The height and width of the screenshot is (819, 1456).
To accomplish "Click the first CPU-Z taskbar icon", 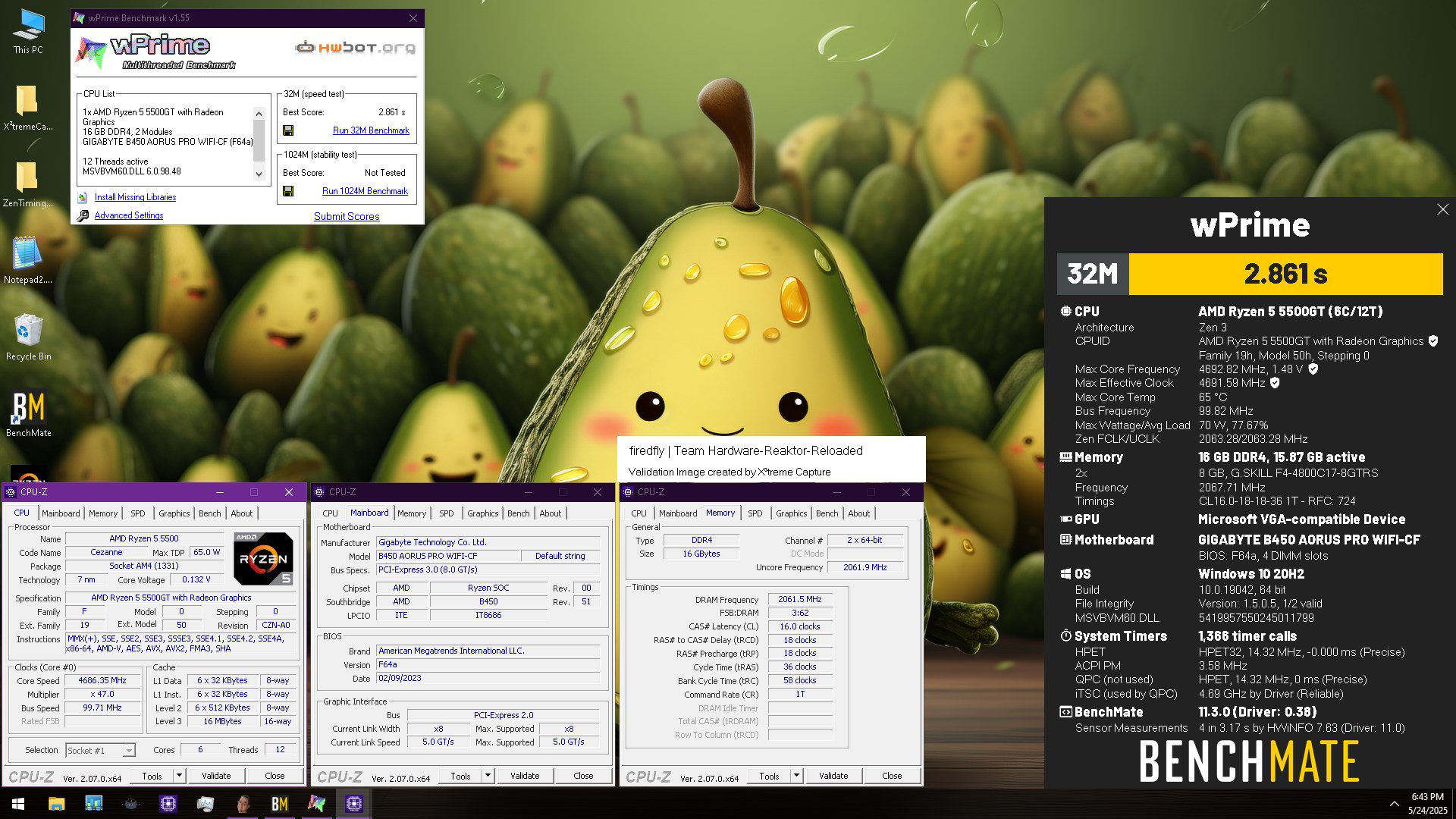I will (168, 804).
